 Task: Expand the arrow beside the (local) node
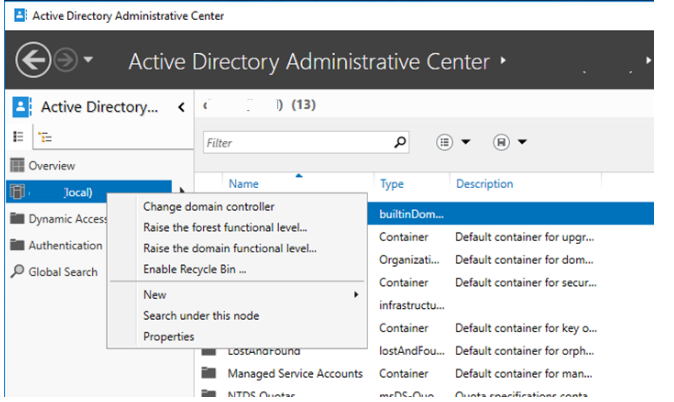(x=182, y=190)
